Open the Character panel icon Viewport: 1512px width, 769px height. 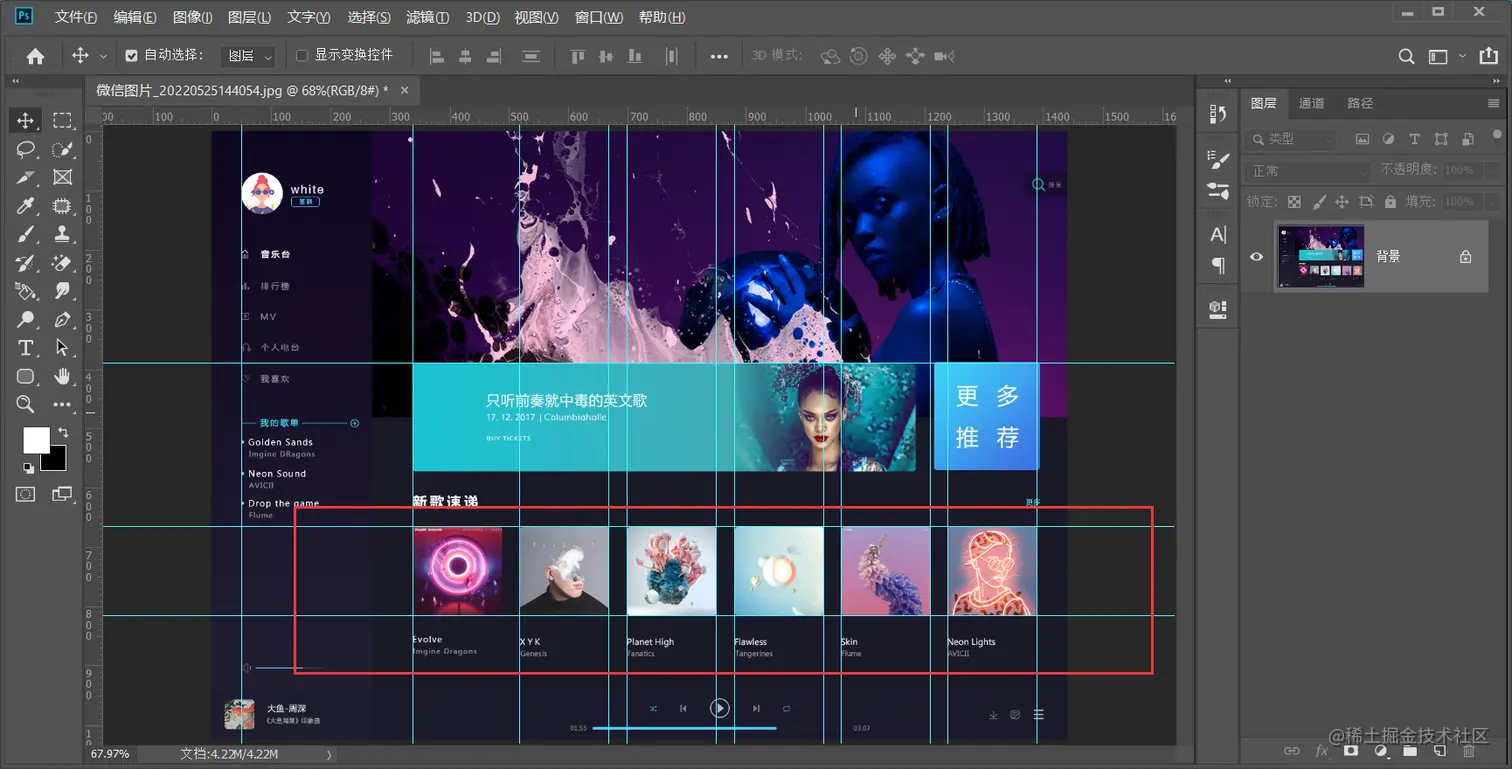coord(1218,235)
